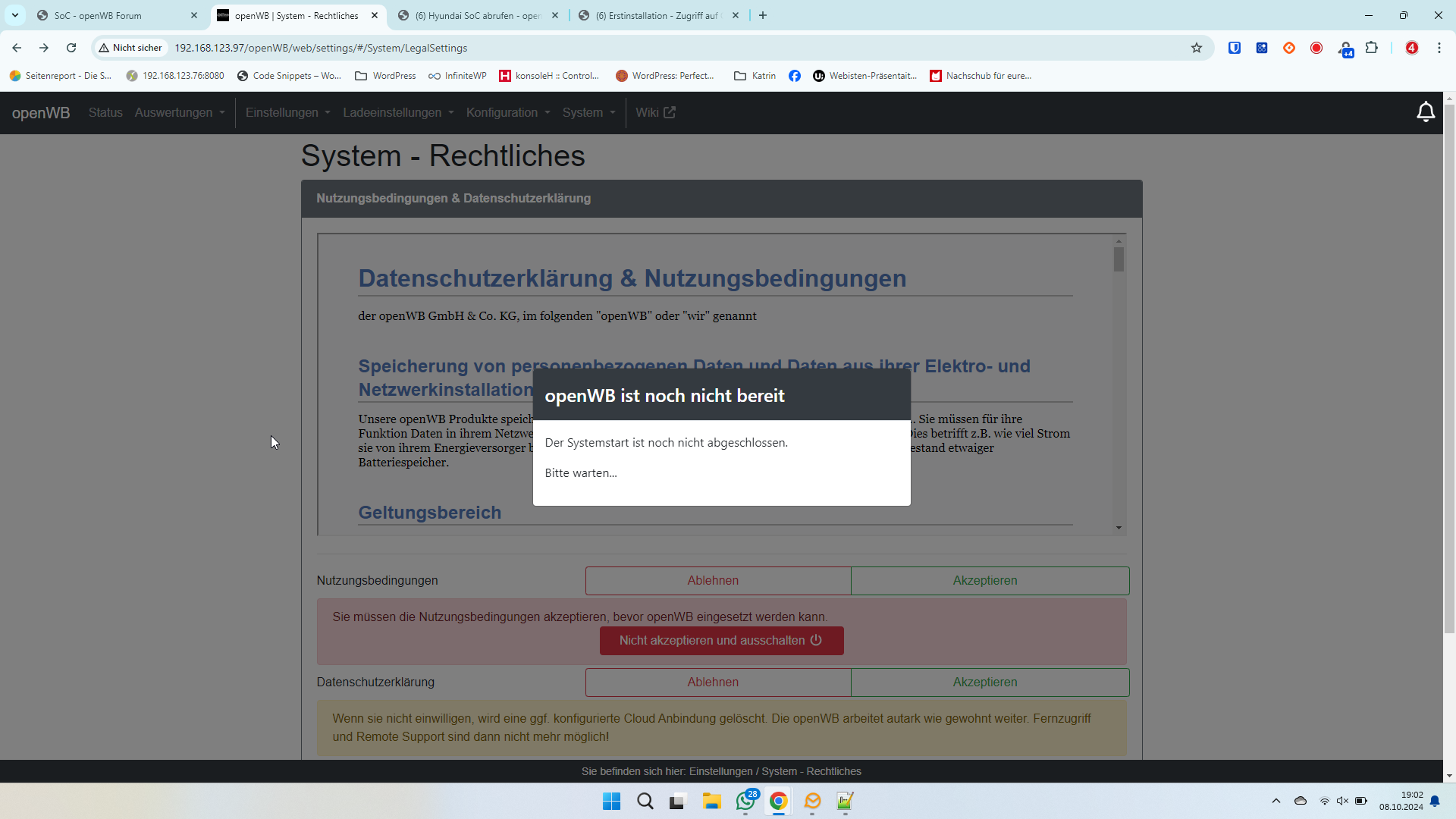Open the Bitwarden extension icon
This screenshot has height=819, width=1456.
pos(1235,48)
